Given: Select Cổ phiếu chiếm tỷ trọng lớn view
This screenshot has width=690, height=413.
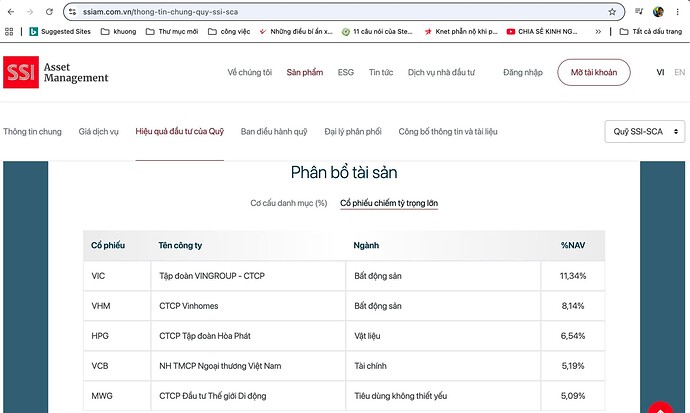Looking at the screenshot, I should coord(389,203).
